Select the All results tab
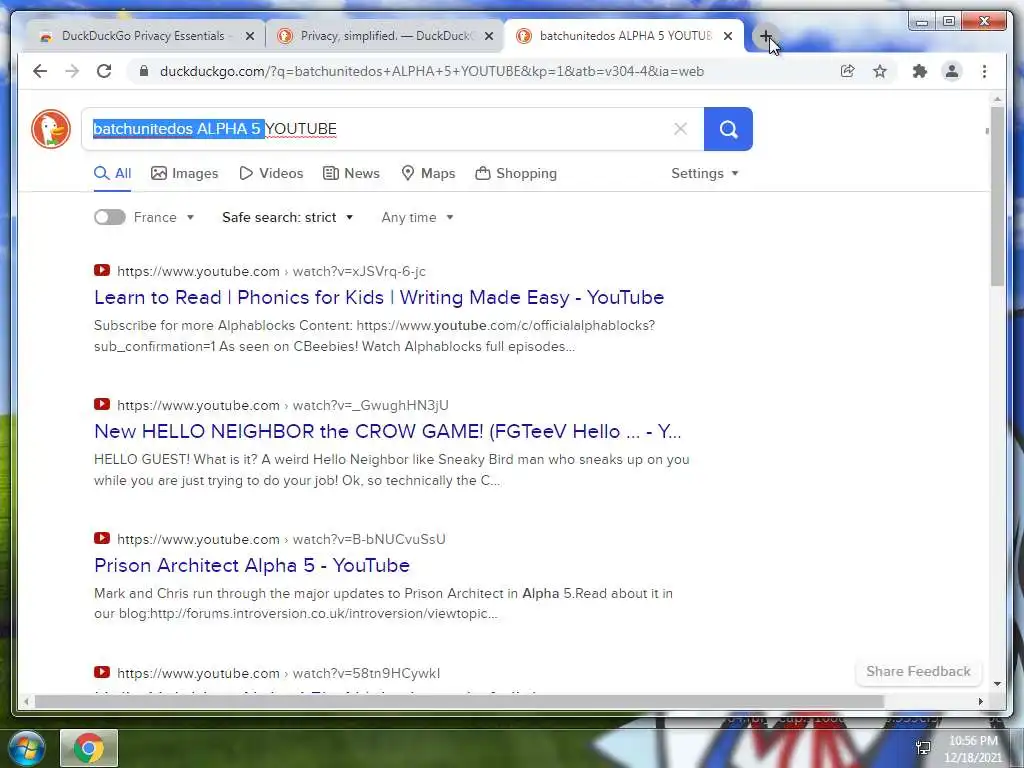This screenshot has height=768, width=1024. point(112,173)
